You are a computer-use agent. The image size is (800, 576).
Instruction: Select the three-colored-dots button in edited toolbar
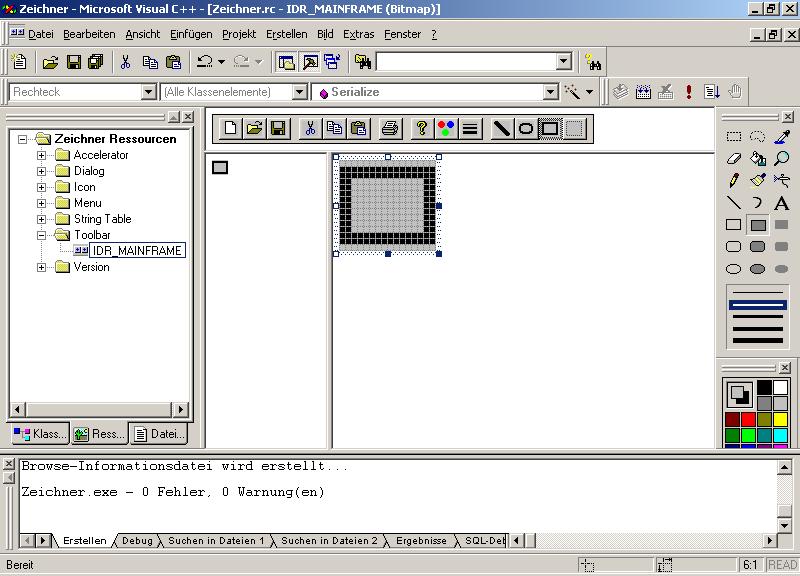(445, 128)
